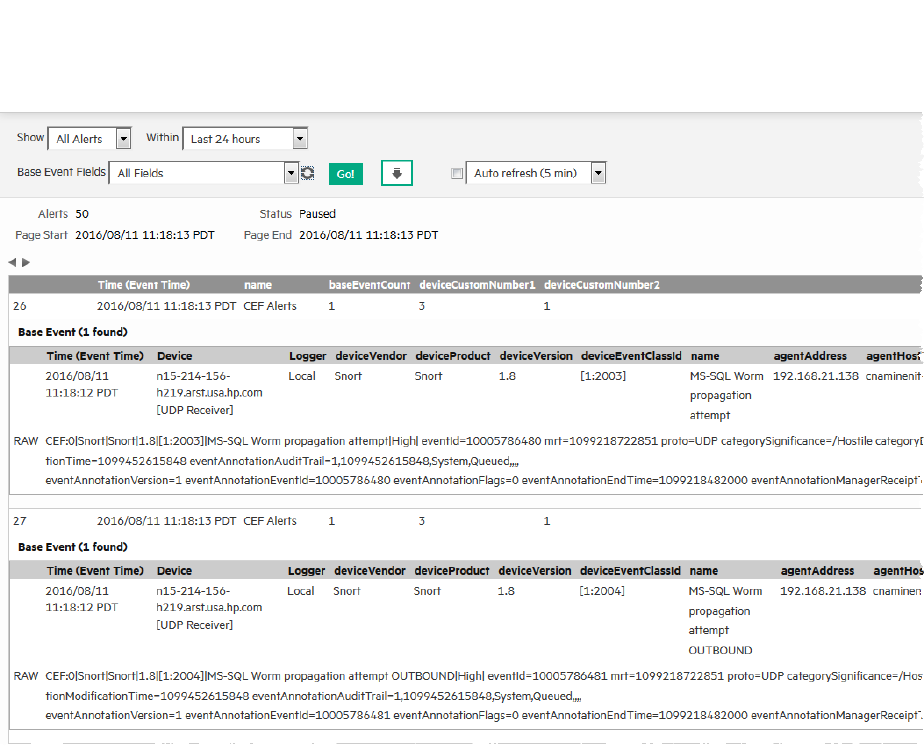
Task: Click the RAW label of the [1:2003] event
Action: 26,441
